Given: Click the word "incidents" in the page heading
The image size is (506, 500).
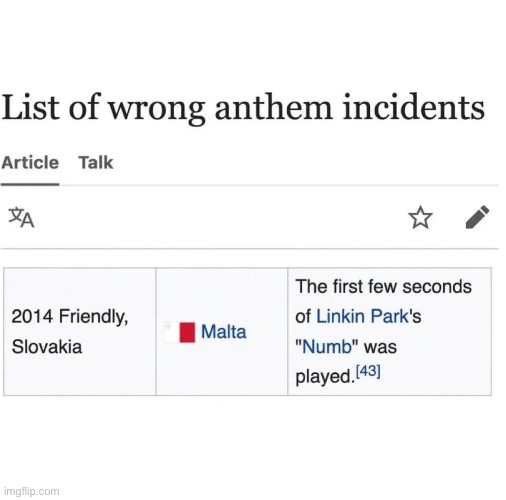Looking at the screenshot, I should click(414, 107).
